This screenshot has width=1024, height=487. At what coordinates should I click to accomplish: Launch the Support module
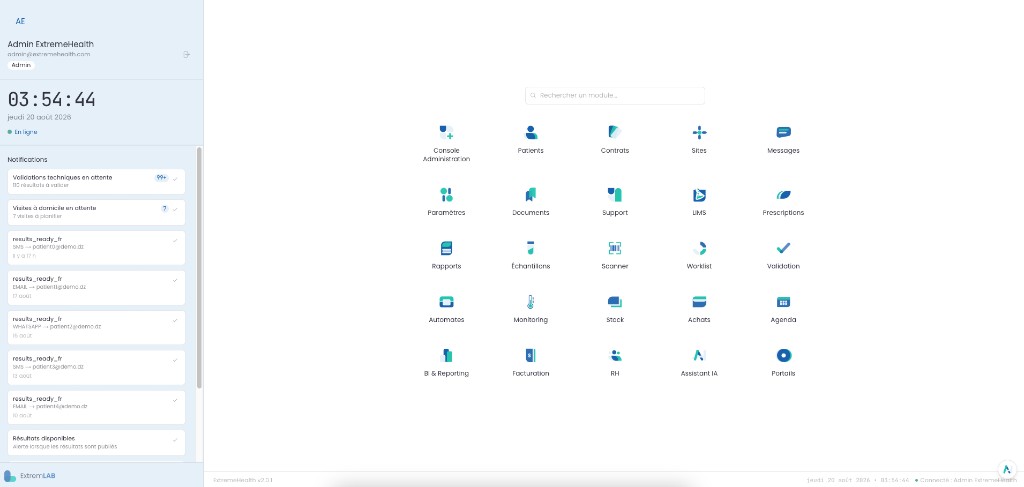click(615, 201)
